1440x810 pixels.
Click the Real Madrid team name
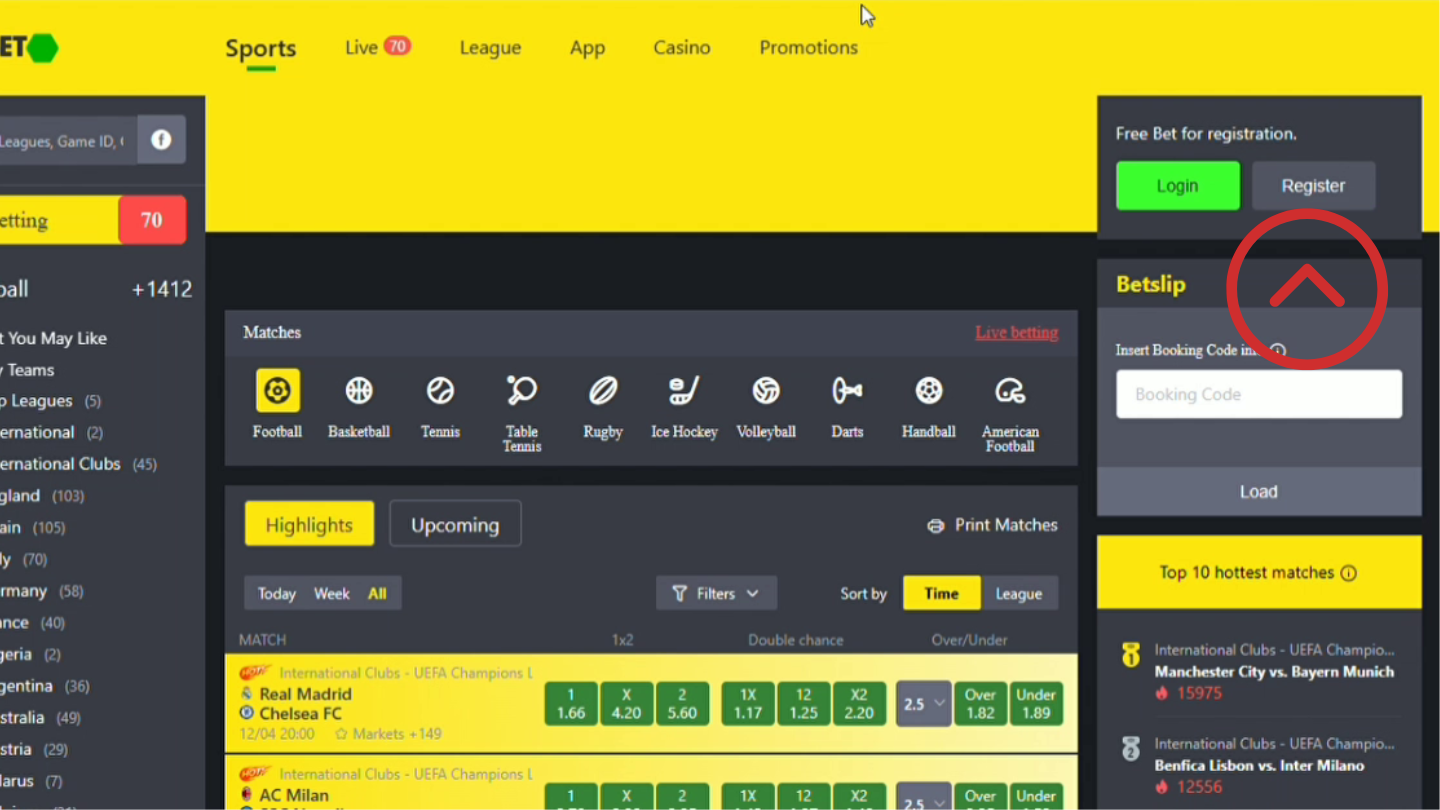(x=305, y=694)
